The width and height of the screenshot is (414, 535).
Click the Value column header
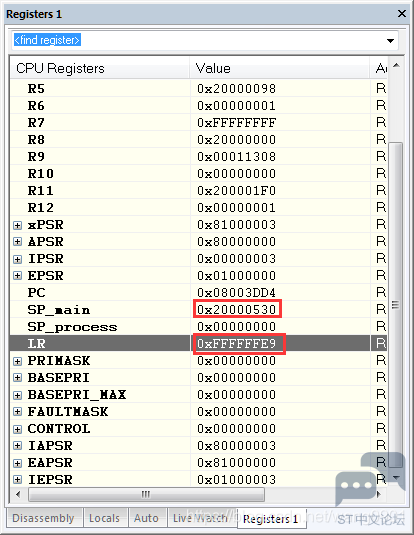pos(280,68)
